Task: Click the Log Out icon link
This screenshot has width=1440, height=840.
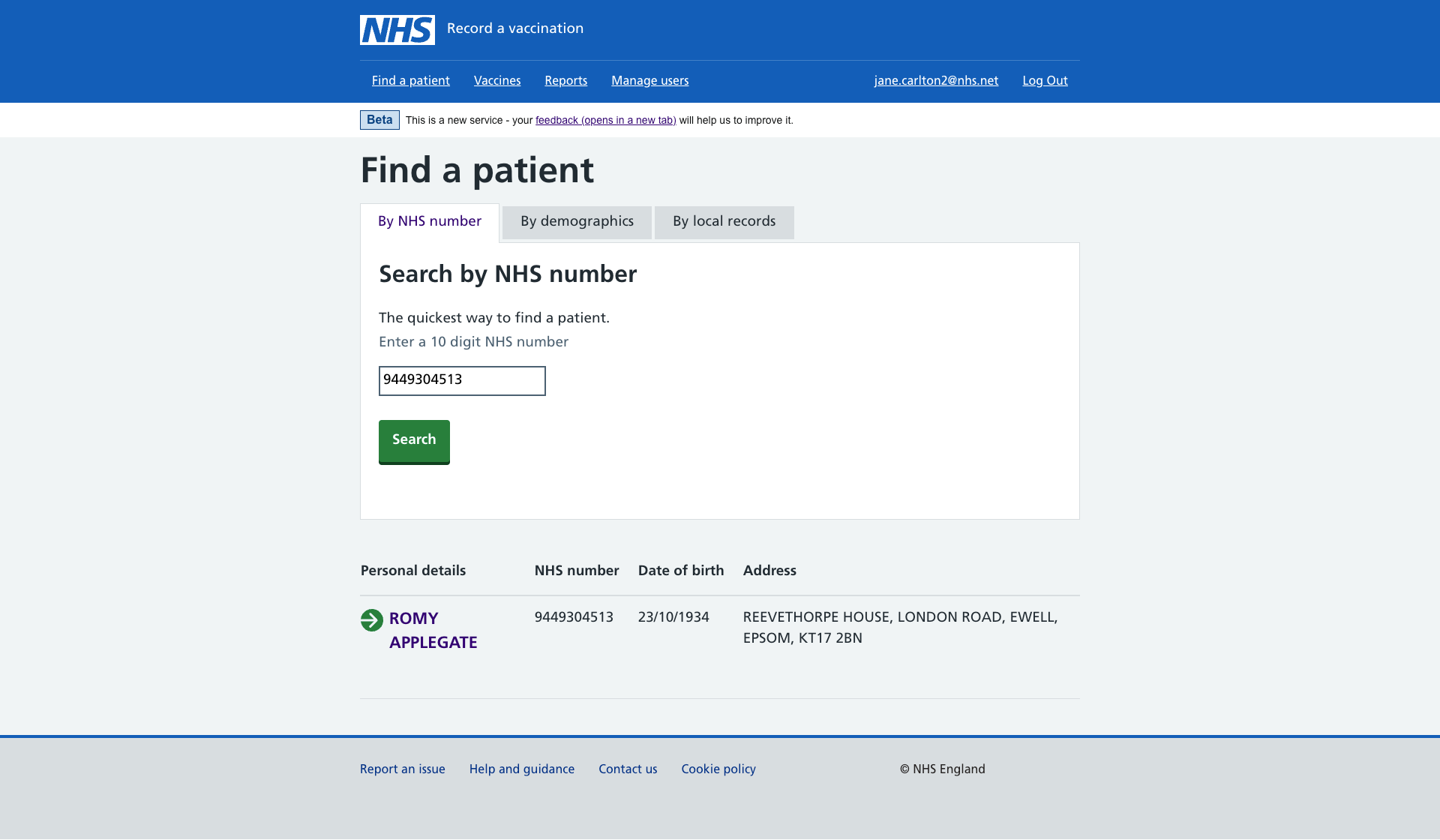Action: 1045,80
